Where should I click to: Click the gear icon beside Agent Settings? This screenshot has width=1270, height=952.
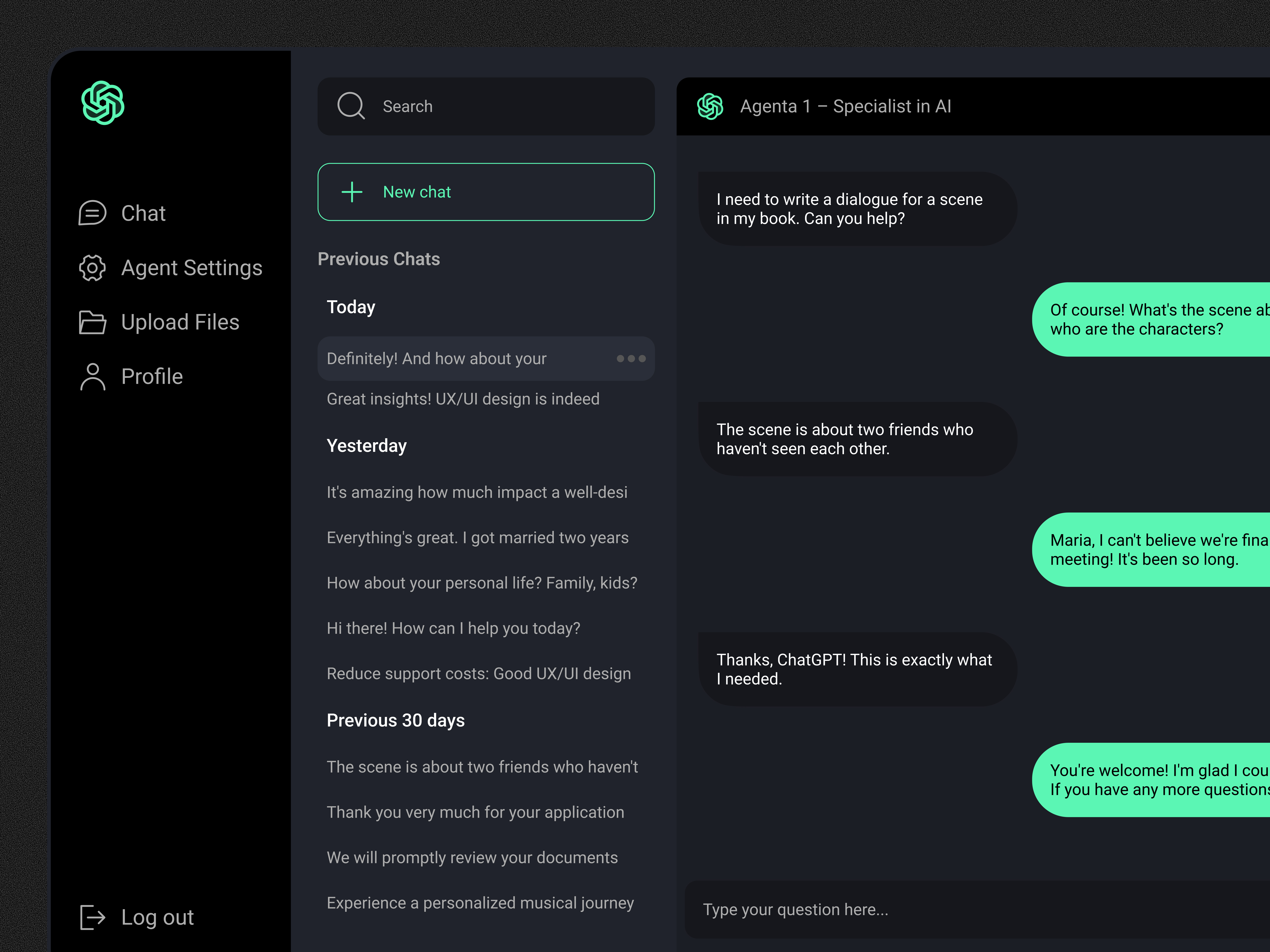point(92,268)
